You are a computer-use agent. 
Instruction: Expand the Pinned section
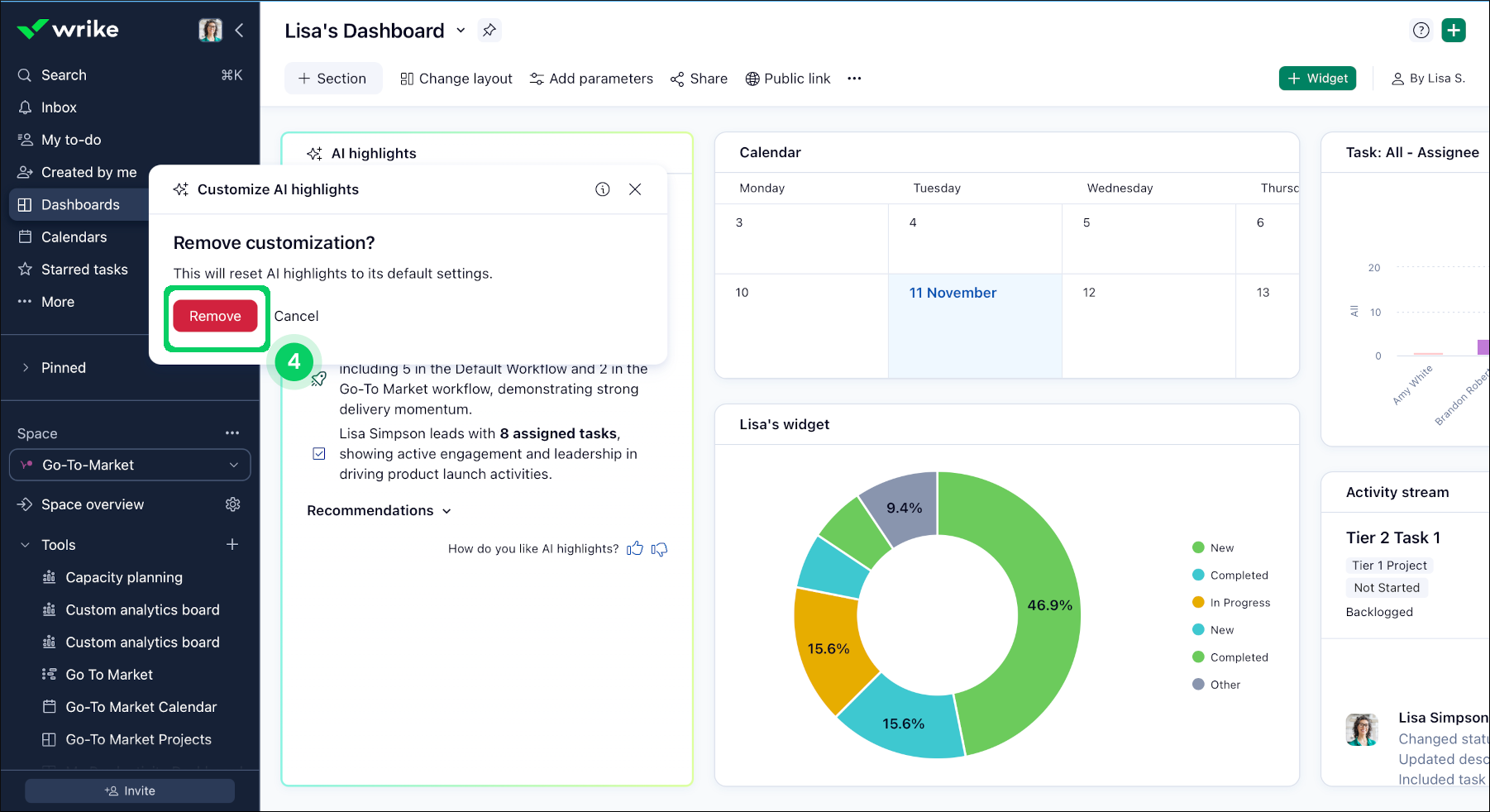tap(63, 368)
